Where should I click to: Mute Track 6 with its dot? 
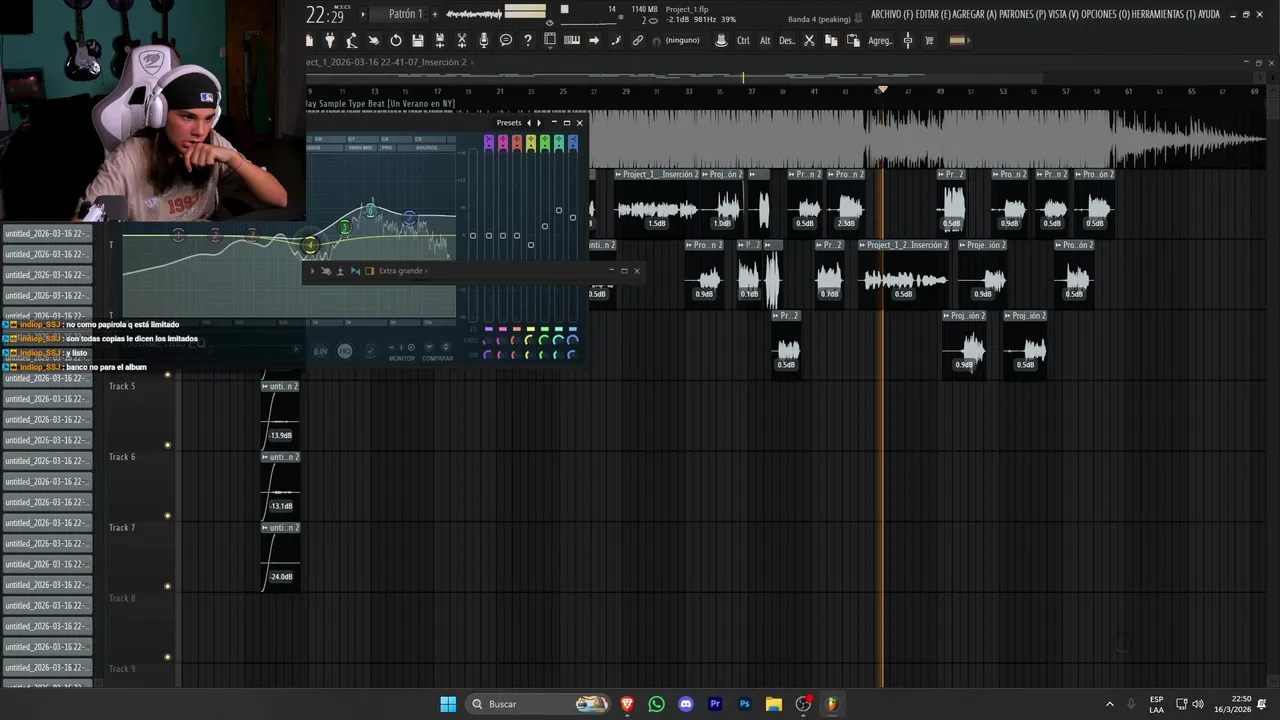[x=167, y=516]
